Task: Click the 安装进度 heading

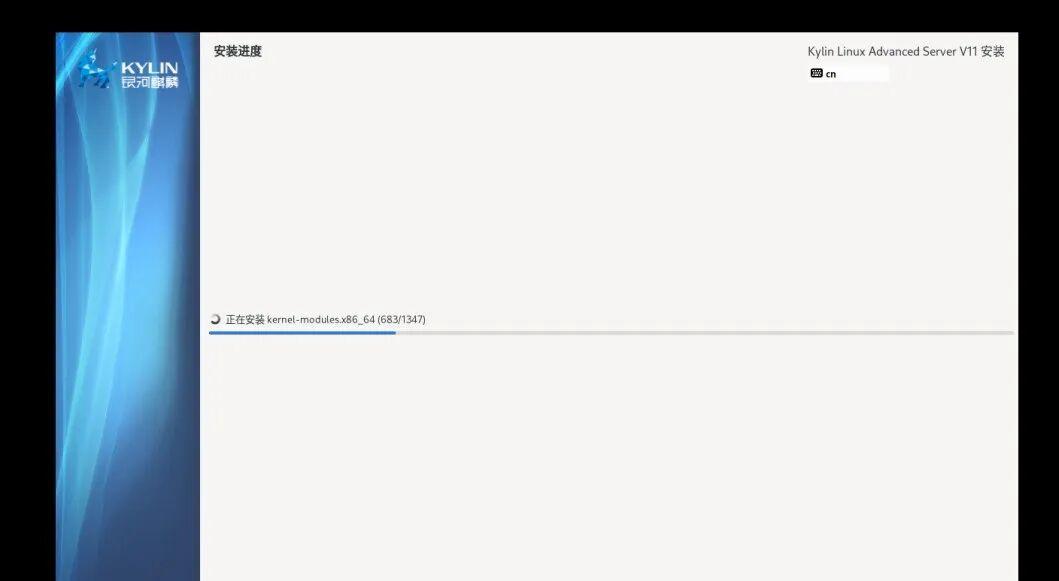Action: click(238, 51)
